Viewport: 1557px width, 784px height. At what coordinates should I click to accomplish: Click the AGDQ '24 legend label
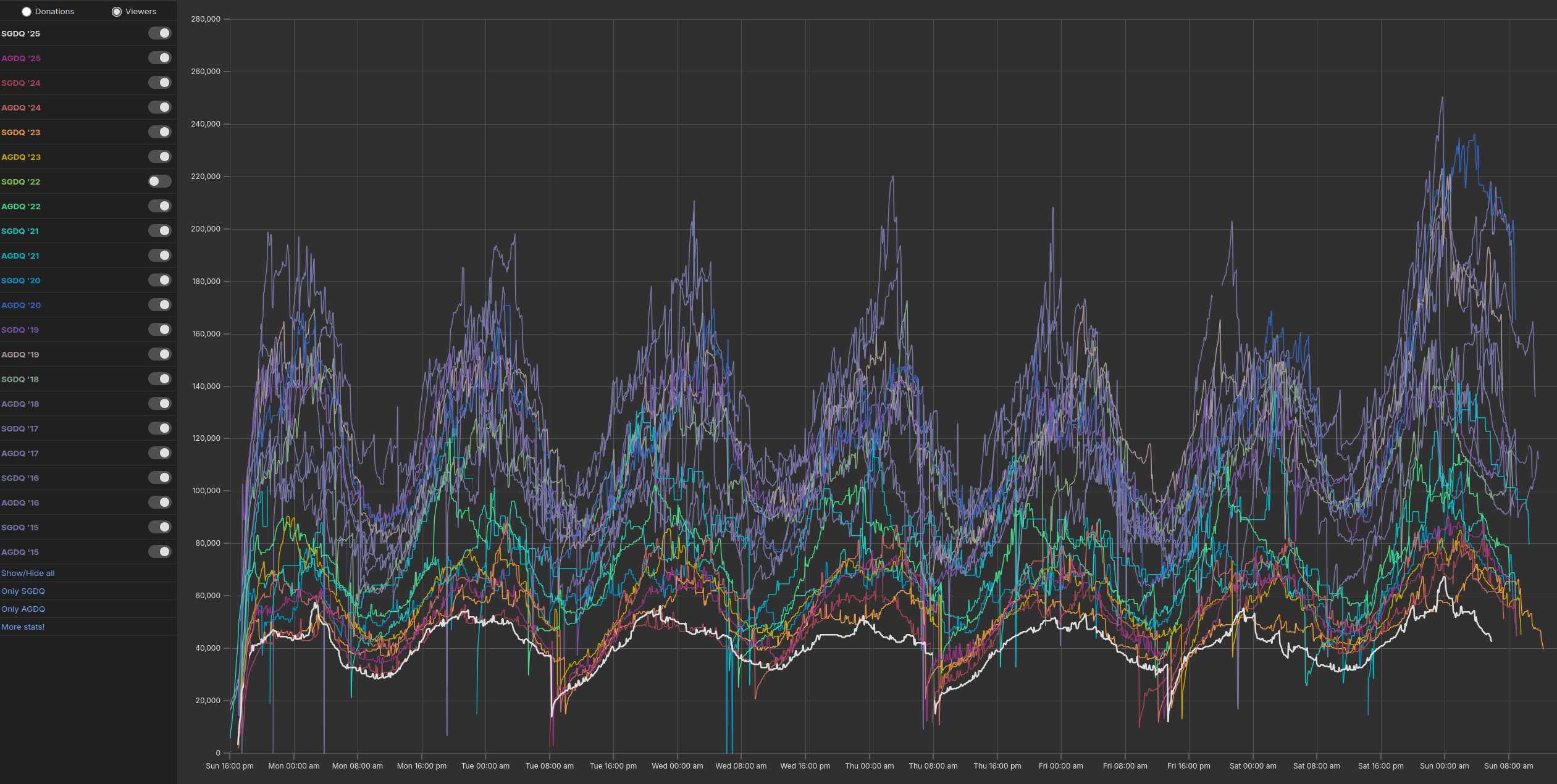pos(21,108)
